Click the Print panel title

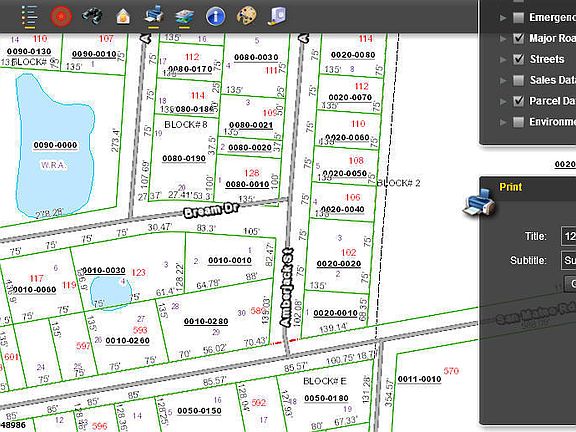pos(511,187)
